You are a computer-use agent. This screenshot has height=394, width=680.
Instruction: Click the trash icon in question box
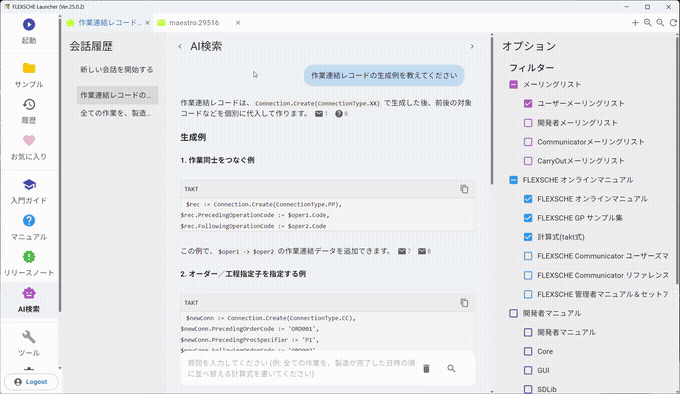point(426,368)
